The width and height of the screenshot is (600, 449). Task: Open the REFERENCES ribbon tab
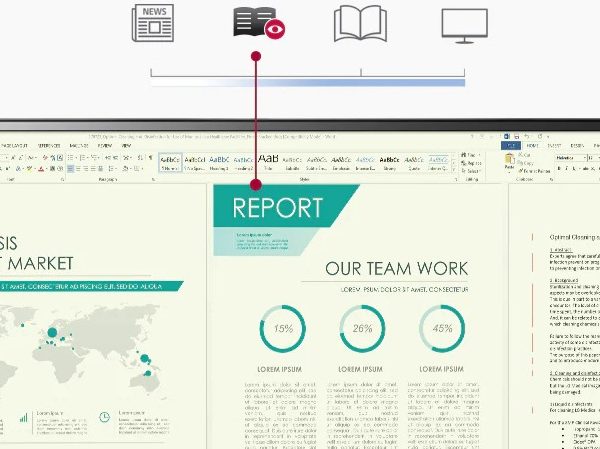pos(49,146)
